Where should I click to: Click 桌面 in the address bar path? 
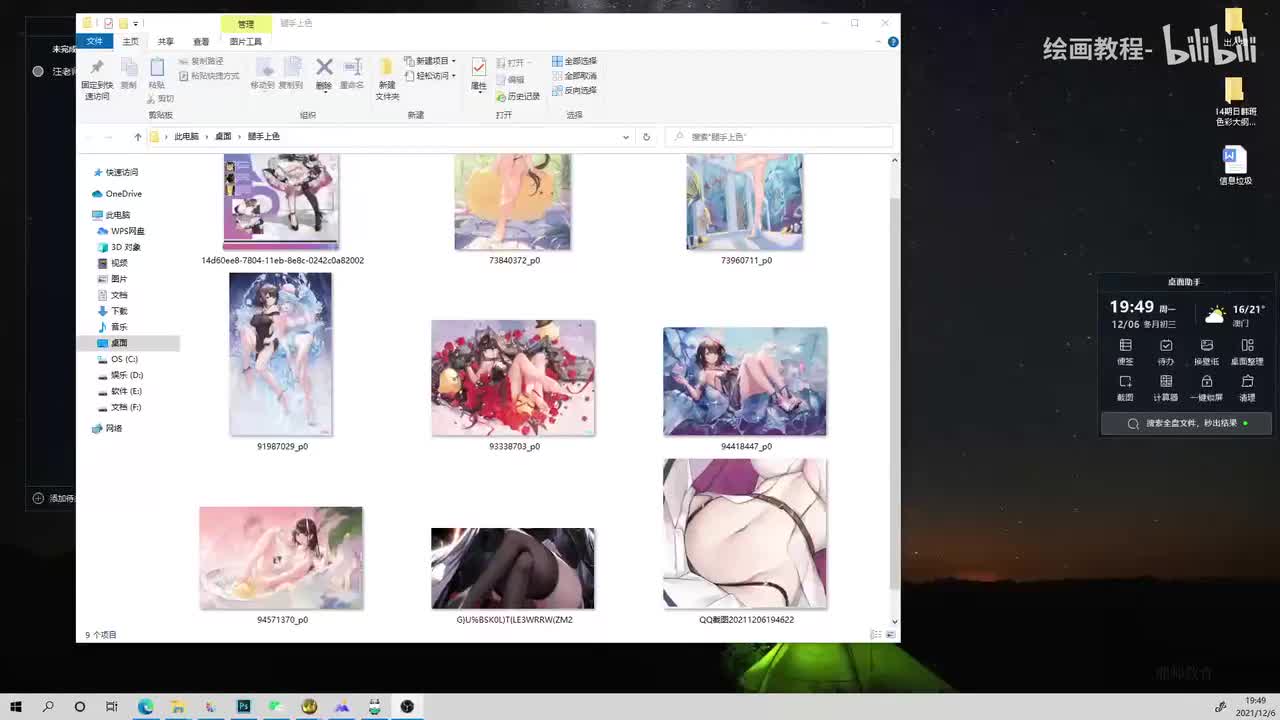tap(223, 137)
